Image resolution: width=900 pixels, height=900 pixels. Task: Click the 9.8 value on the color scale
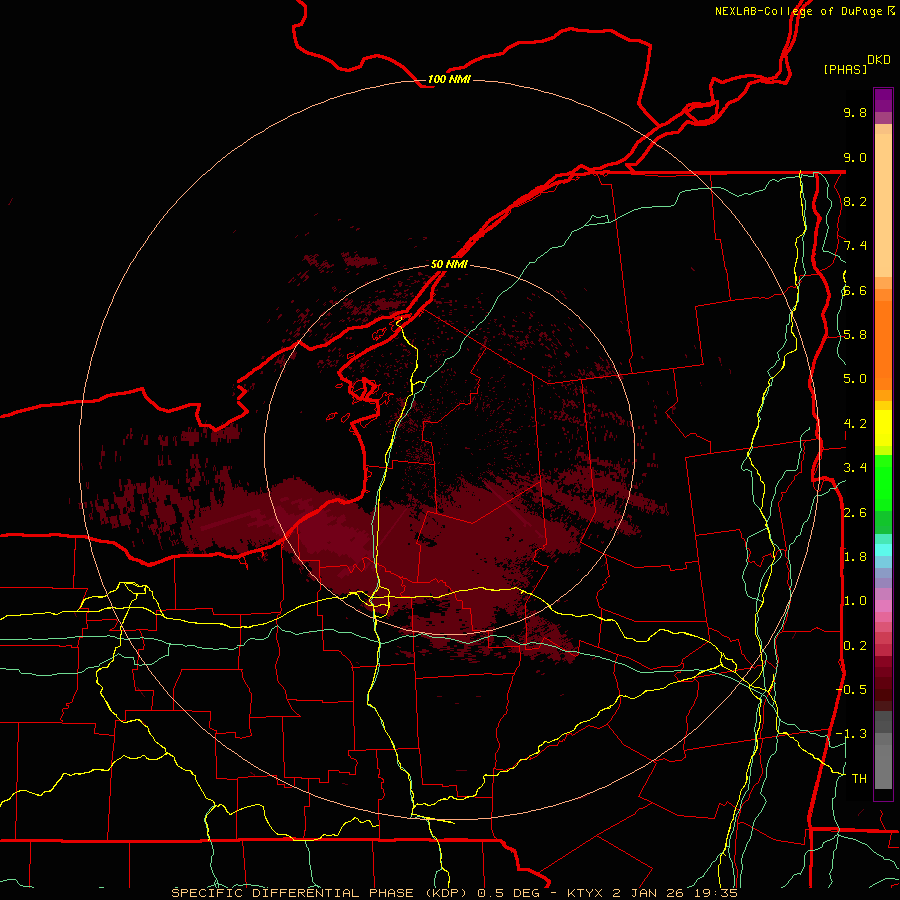855,112
